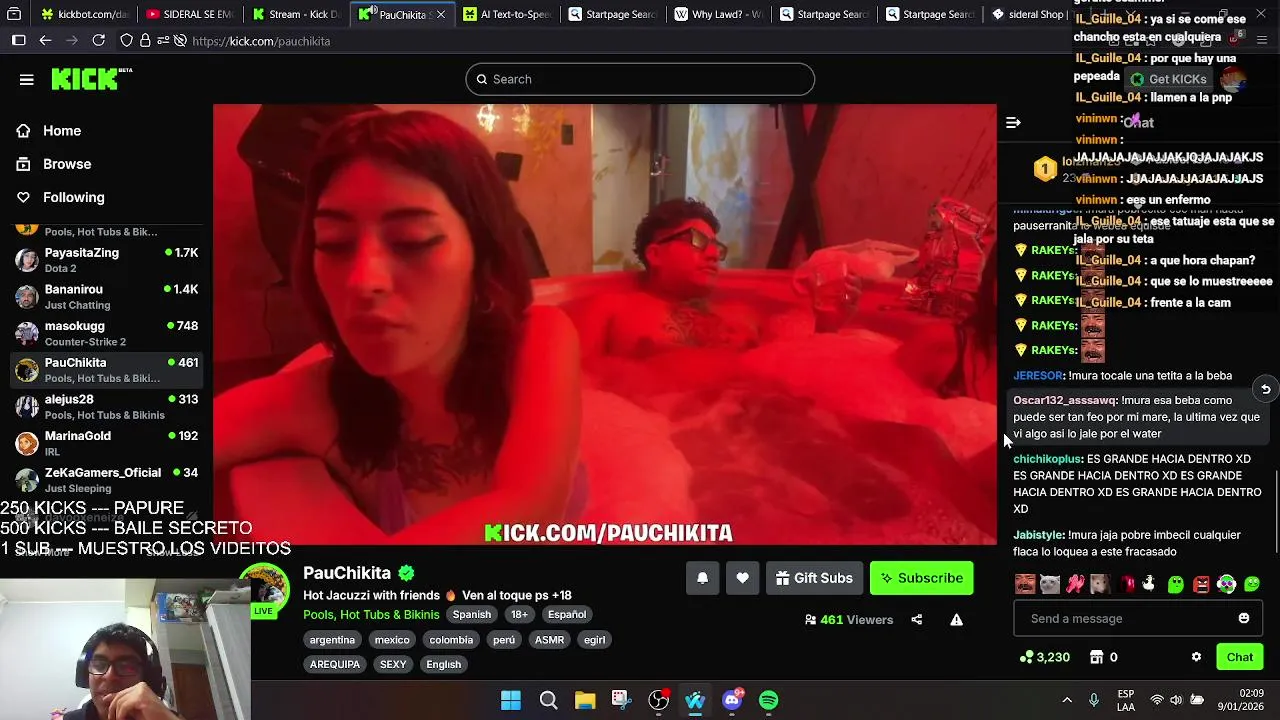Viewport: 1280px width, 720px height.
Task: Pick the mustache man emote
Action: click(1025, 584)
